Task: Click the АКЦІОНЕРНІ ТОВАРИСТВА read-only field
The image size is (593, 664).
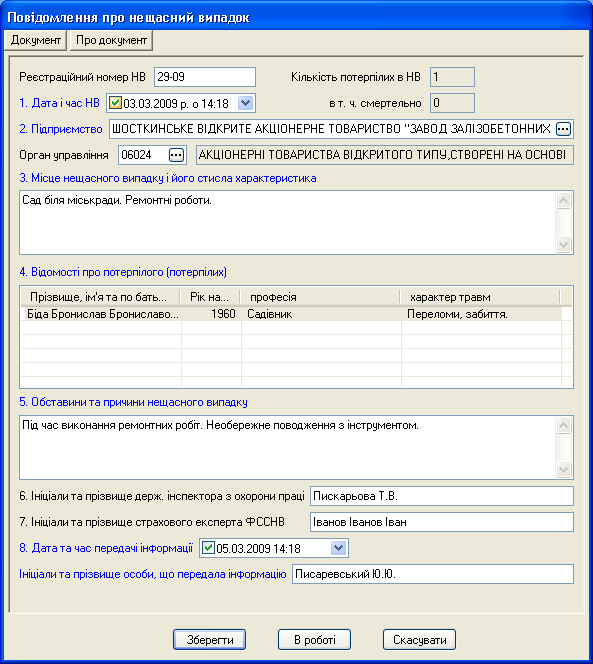Action: 385,155
